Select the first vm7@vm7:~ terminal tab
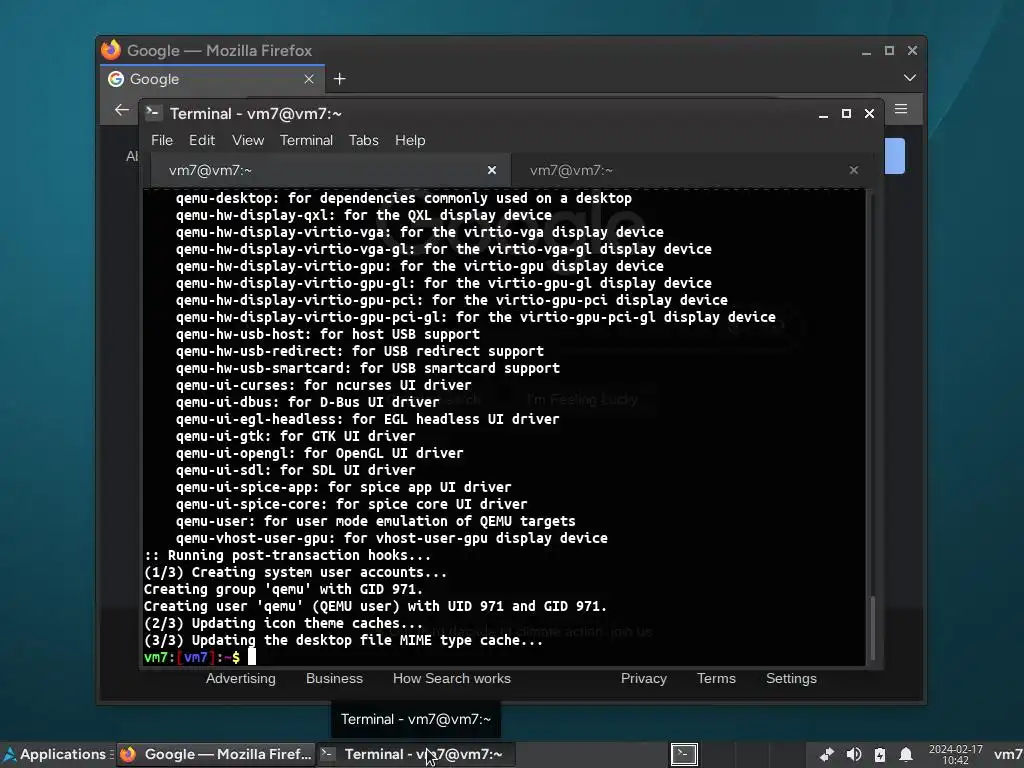Viewport: 1024px width, 768px height. coord(330,170)
